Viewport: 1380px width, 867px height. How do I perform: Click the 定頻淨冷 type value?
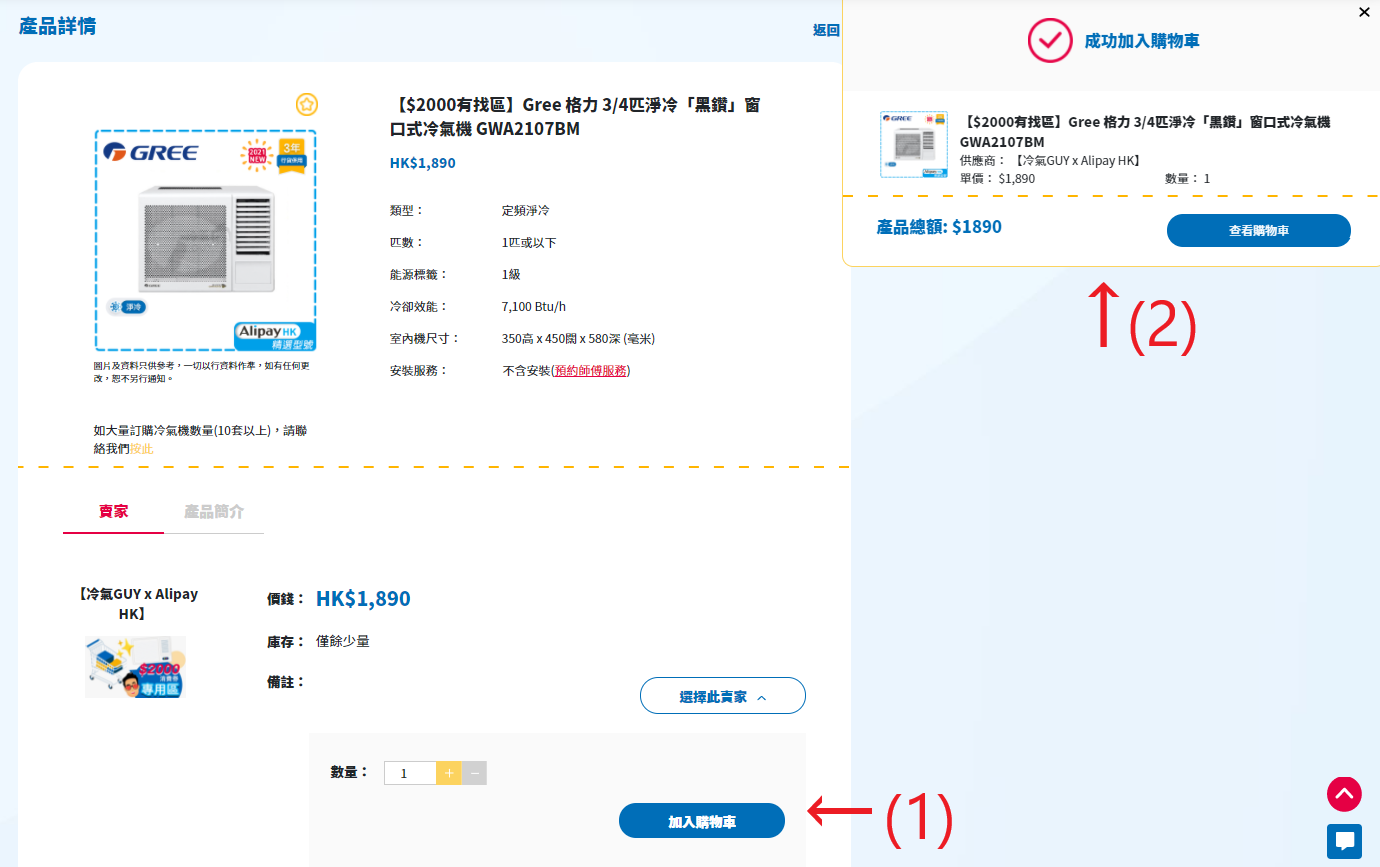point(526,210)
